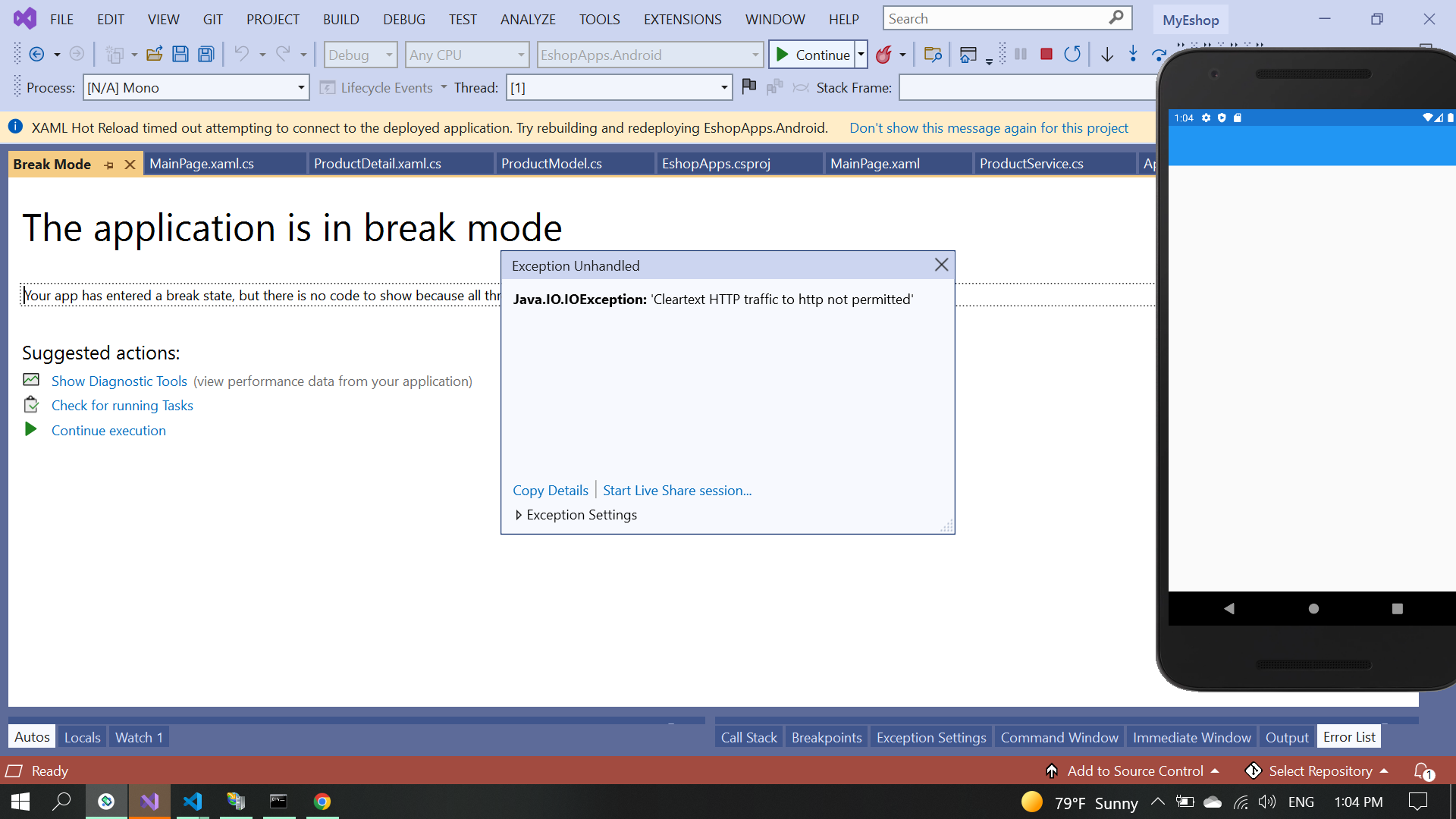Expand Exception Settings in exception popup
1456x819 pixels.
tap(519, 515)
